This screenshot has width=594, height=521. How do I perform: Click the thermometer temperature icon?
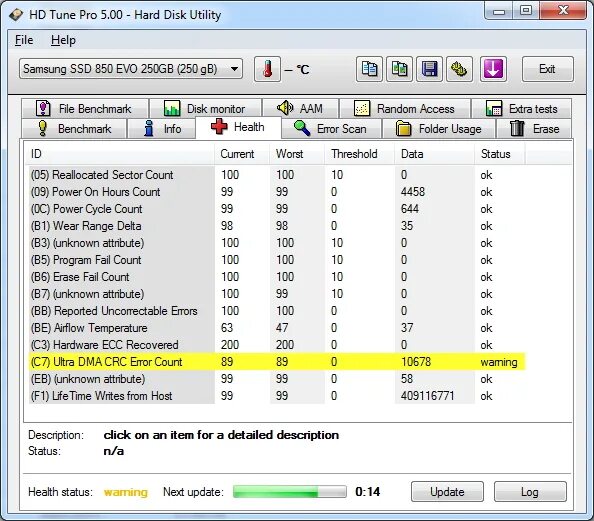[x=267, y=69]
